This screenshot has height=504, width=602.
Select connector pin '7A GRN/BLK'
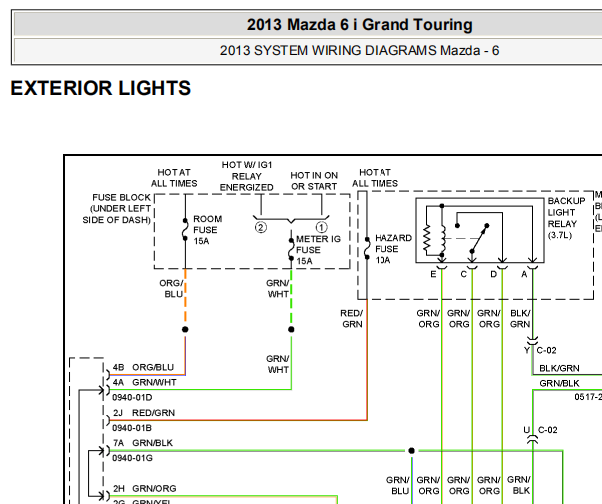pyautogui.click(x=143, y=443)
